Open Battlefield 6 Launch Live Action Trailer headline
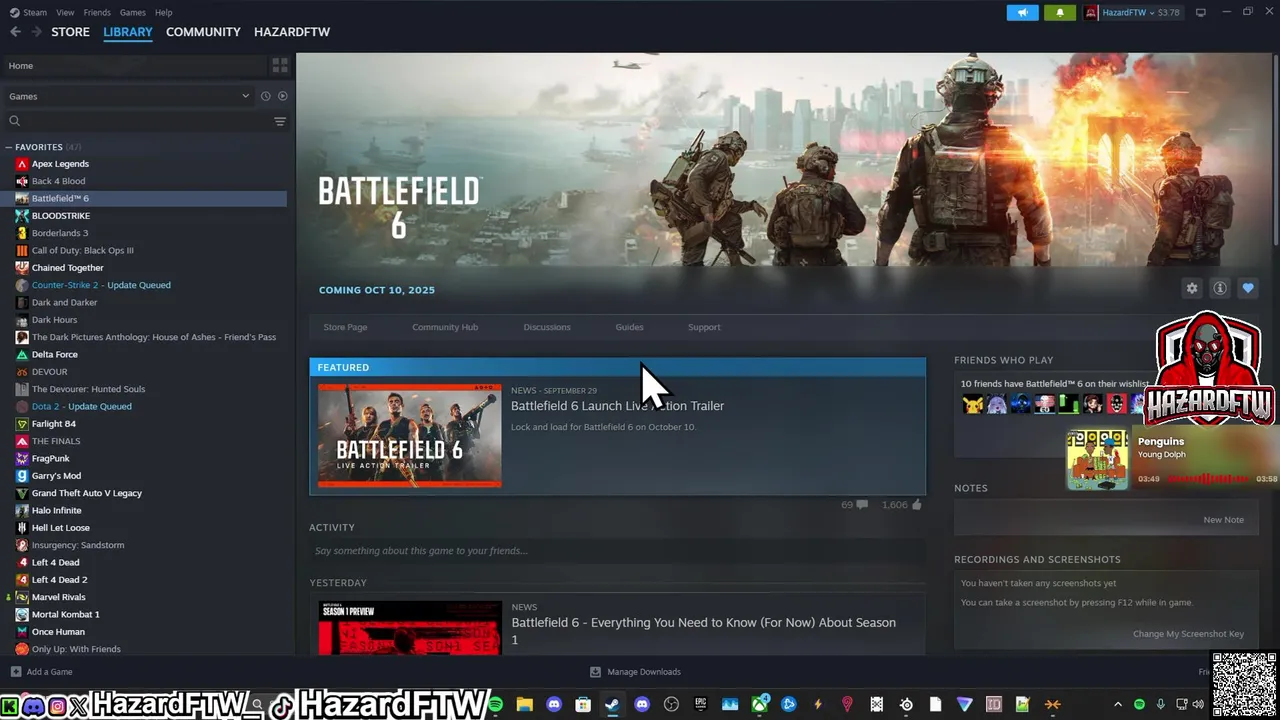Image resolution: width=1280 pixels, height=720 pixels. [x=617, y=406]
